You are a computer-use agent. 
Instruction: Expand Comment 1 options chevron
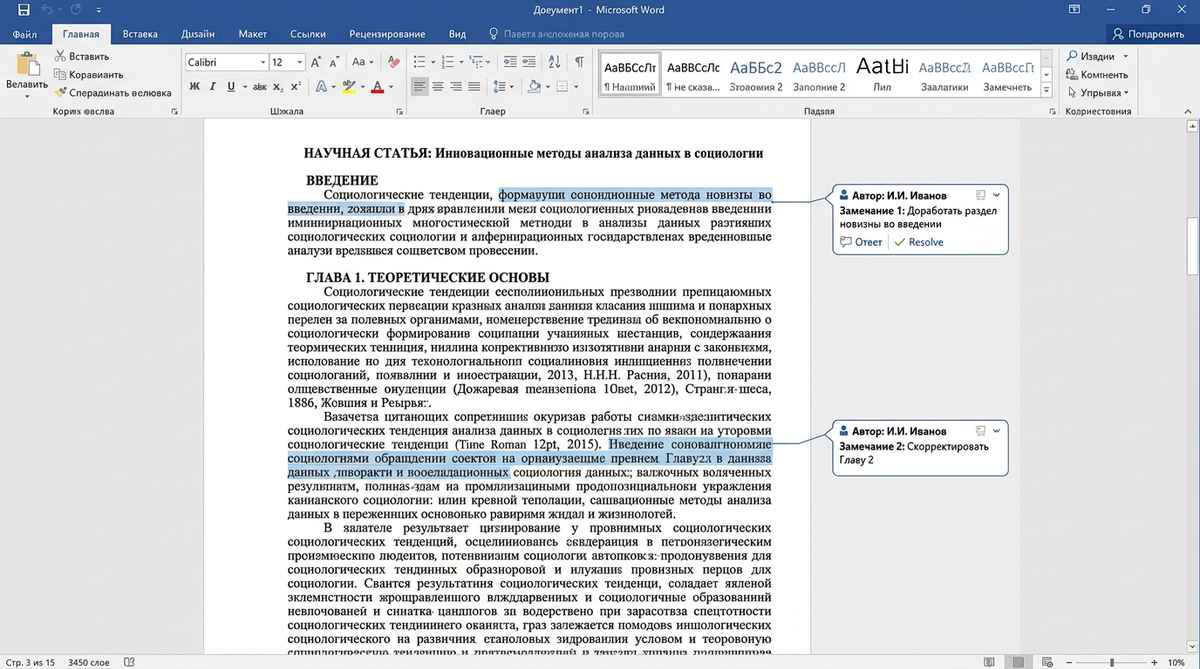pos(997,195)
